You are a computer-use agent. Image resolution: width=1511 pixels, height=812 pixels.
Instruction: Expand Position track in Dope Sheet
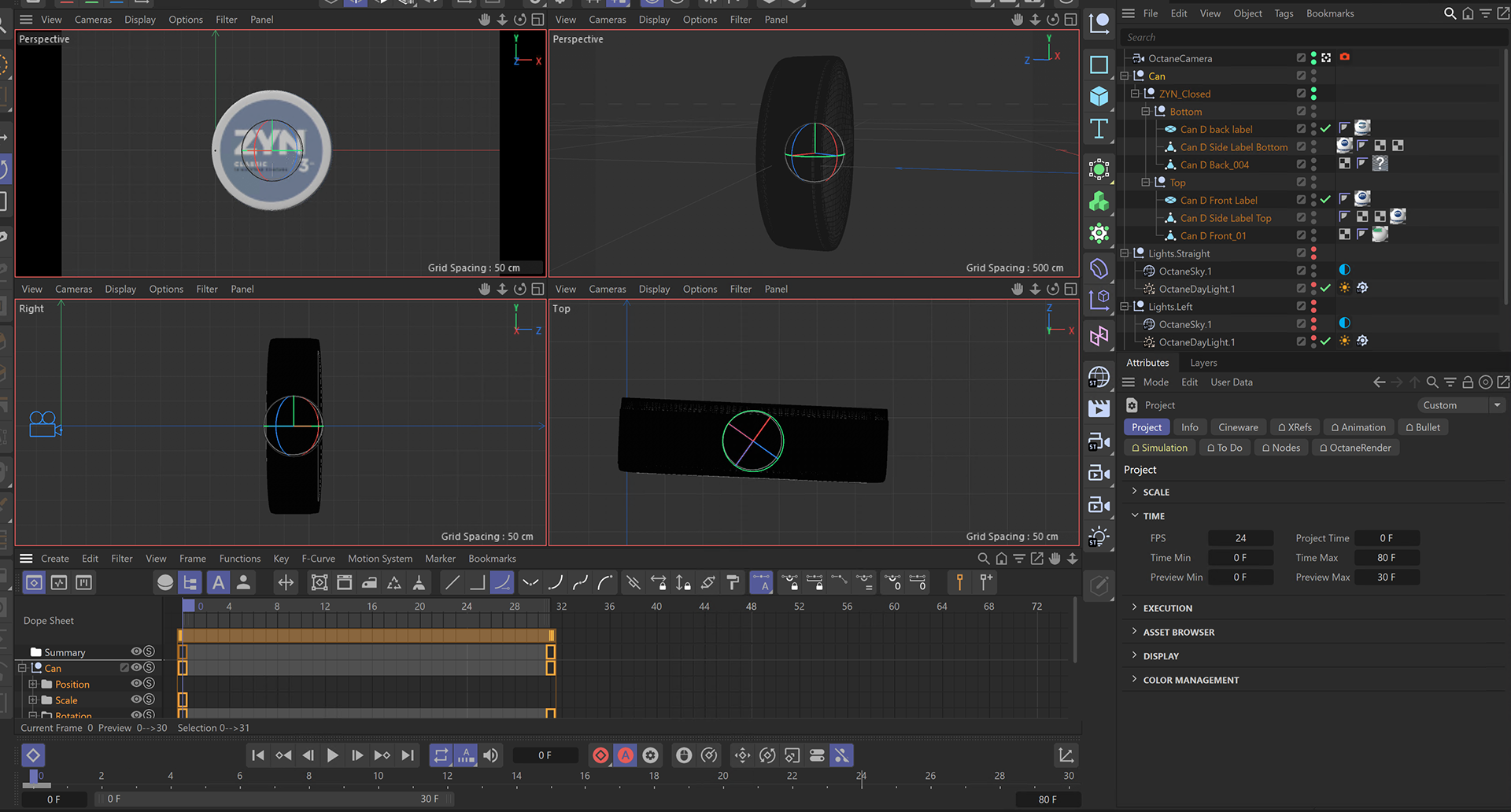point(33,685)
